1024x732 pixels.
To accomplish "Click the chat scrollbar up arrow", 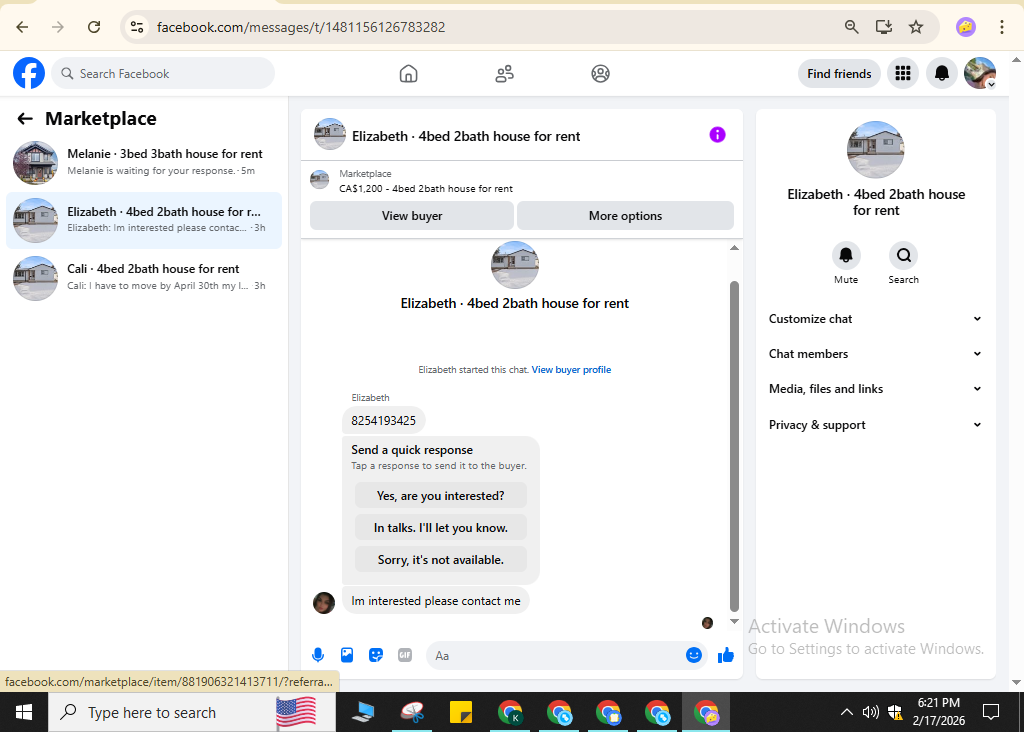I will [734, 248].
